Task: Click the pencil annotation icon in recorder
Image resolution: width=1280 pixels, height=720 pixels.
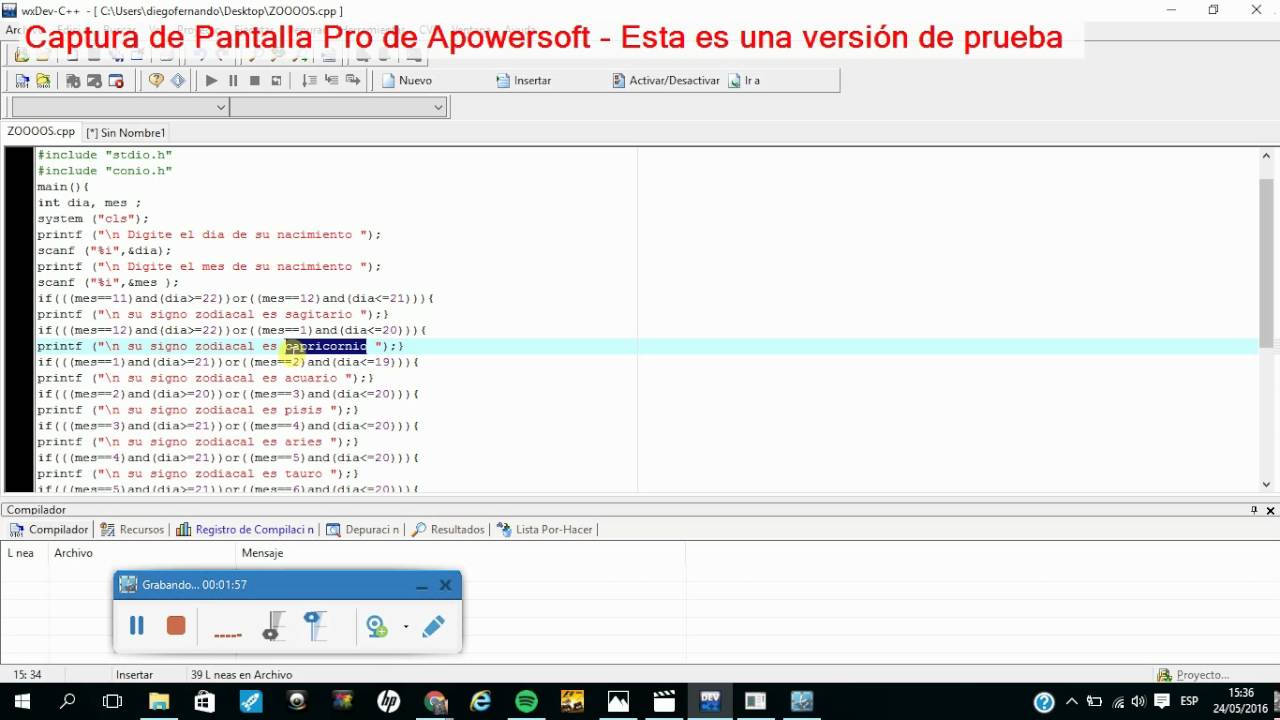Action: point(433,627)
